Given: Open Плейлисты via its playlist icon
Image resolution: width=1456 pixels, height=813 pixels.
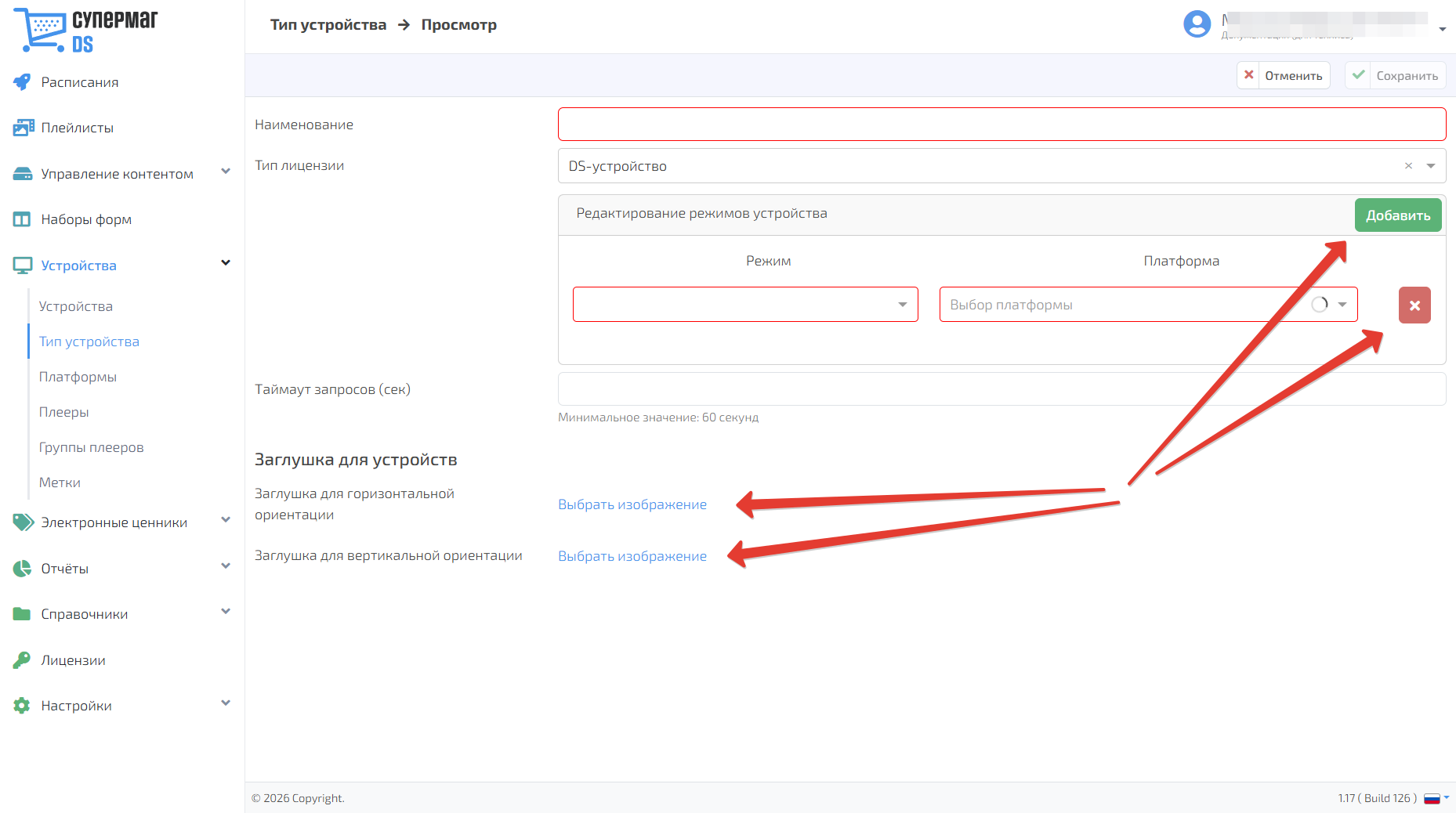Looking at the screenshot, I should click(23, 128).
